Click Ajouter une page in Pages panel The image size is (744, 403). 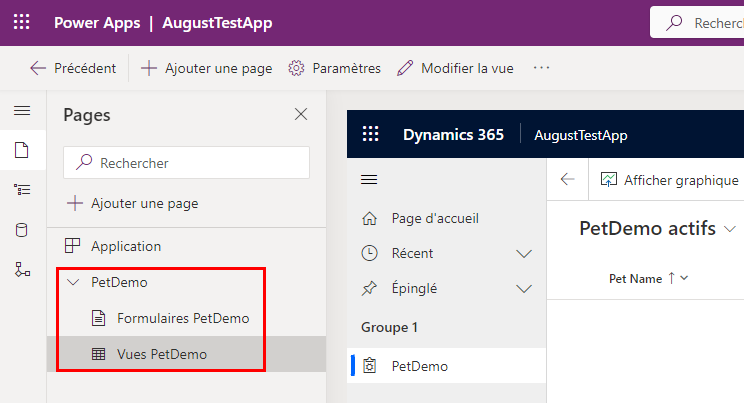click(x=133, y=204)
